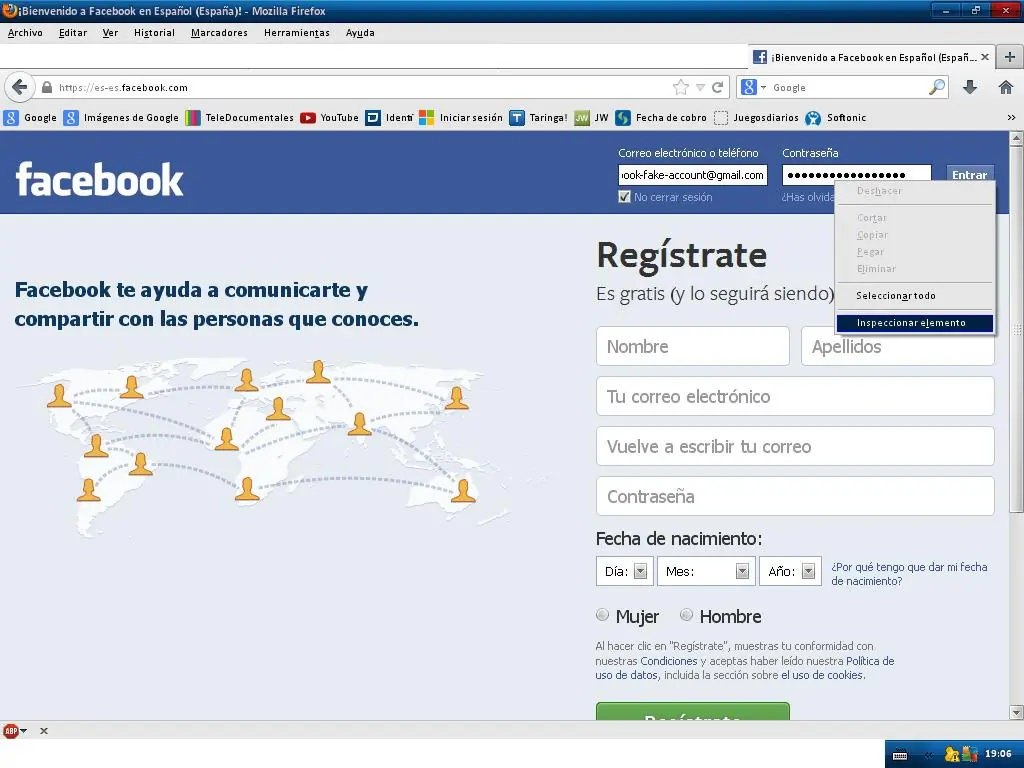
Task: Open the search engine selector dropdown
Action: click(753, 87)
